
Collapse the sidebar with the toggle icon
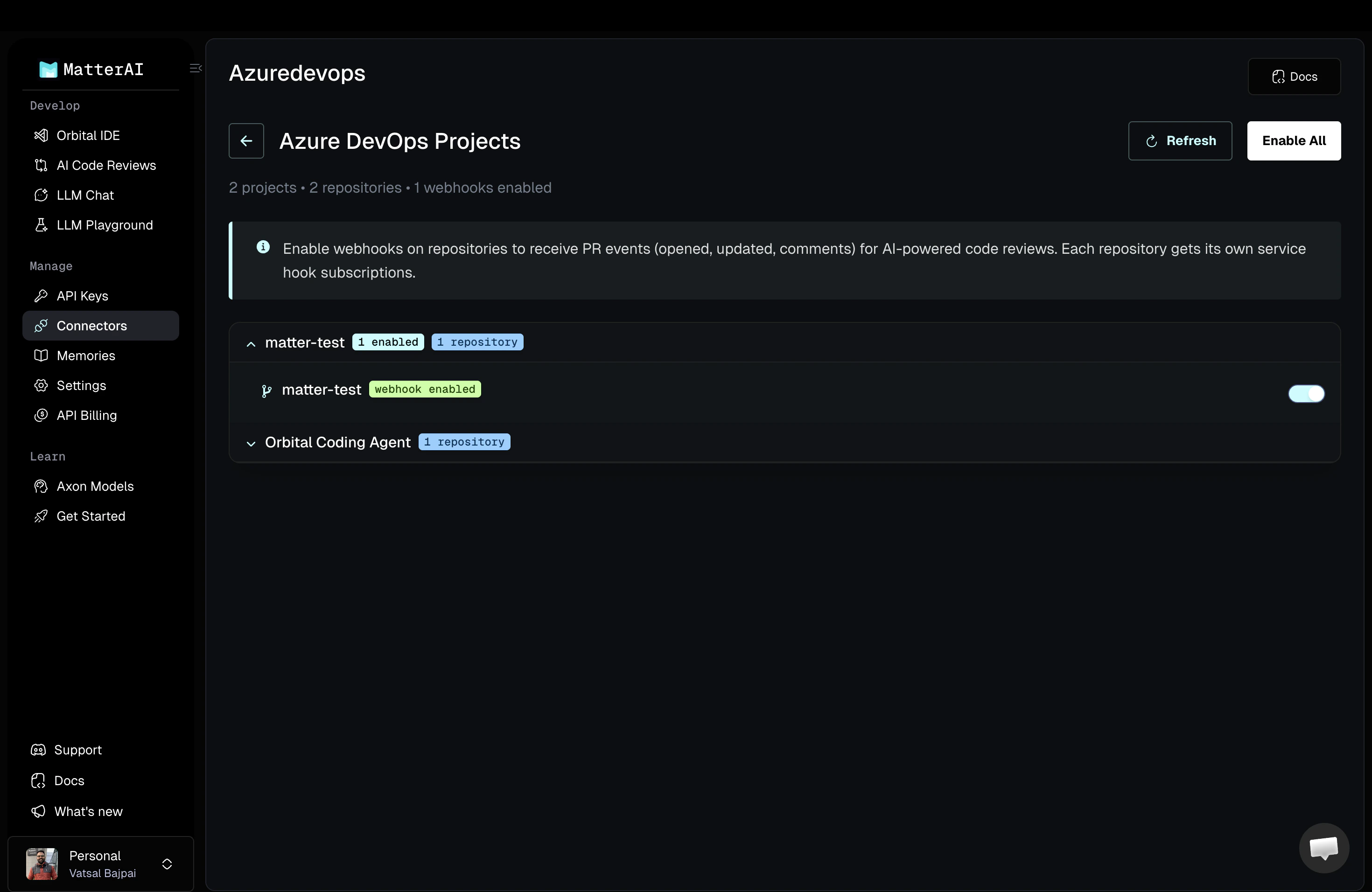pyautogui.click(x=196, y=69)
